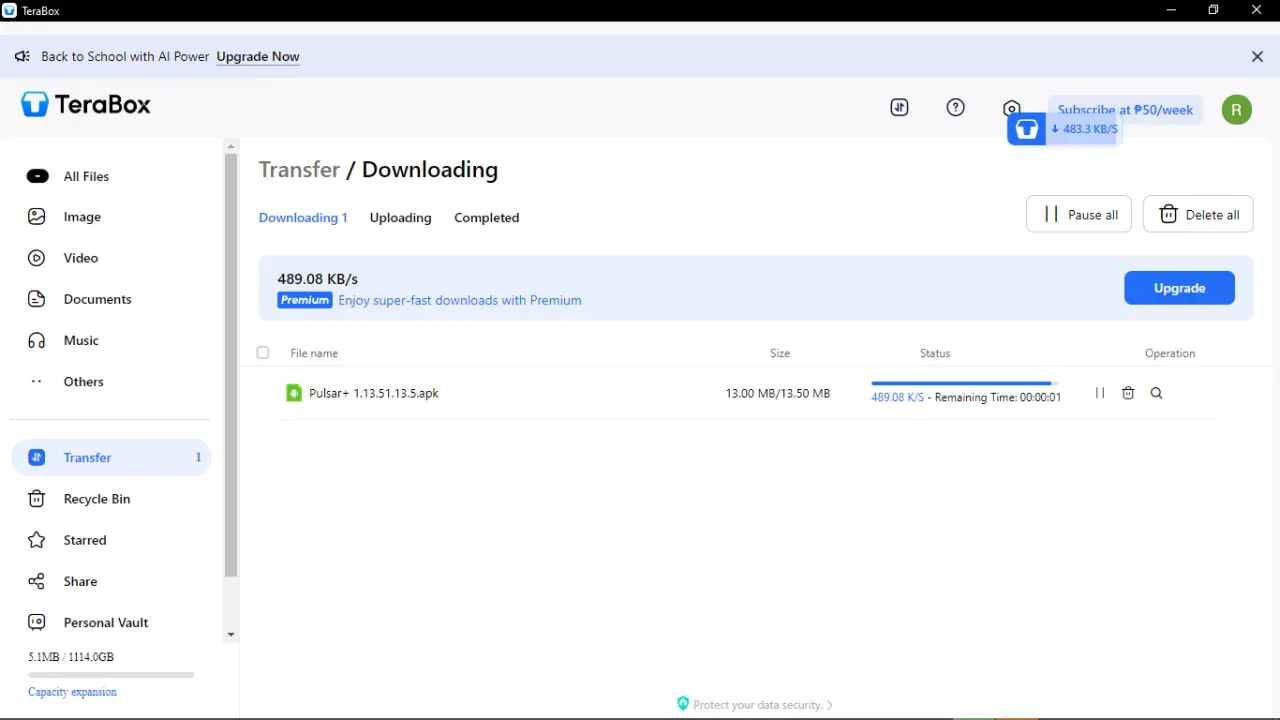
Task: Click the Premium badge label
Action: coord(305,300)
